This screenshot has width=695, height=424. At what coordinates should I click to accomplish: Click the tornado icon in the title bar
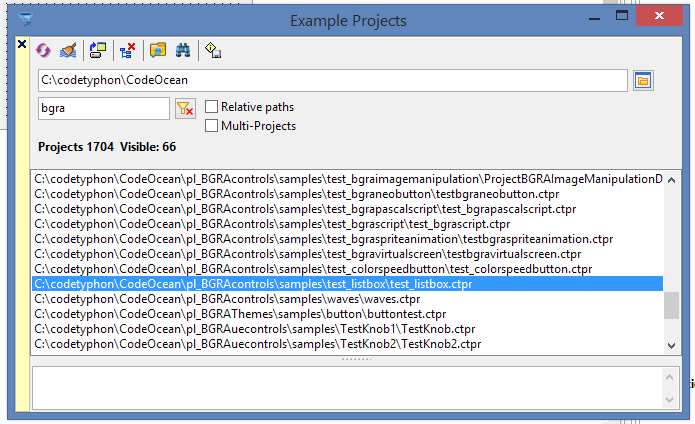click(x=26, y=19)
